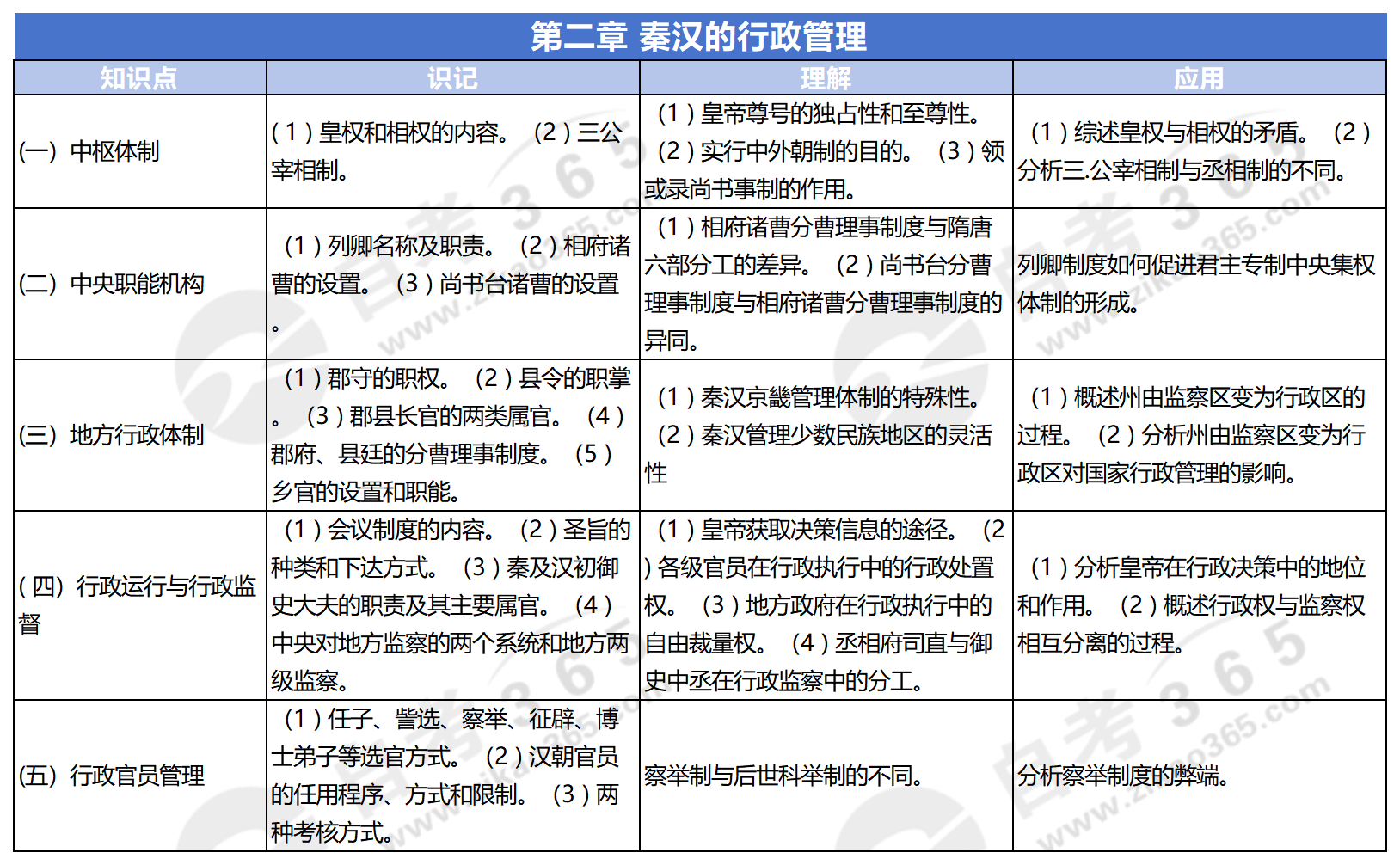Select the cell mentioning 列卿名称及职责
1400x865 pixels.
tap(452, 284)
